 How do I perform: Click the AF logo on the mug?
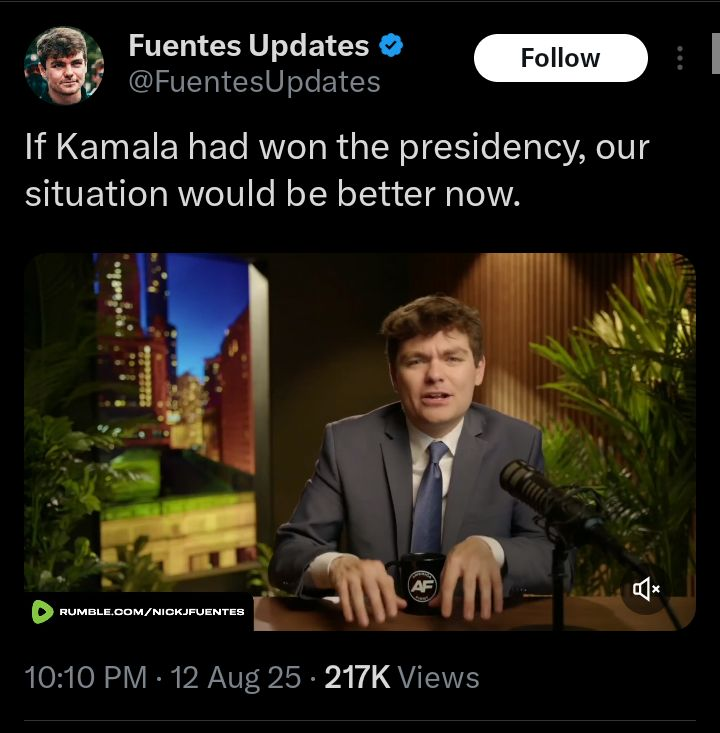point(420,586)
